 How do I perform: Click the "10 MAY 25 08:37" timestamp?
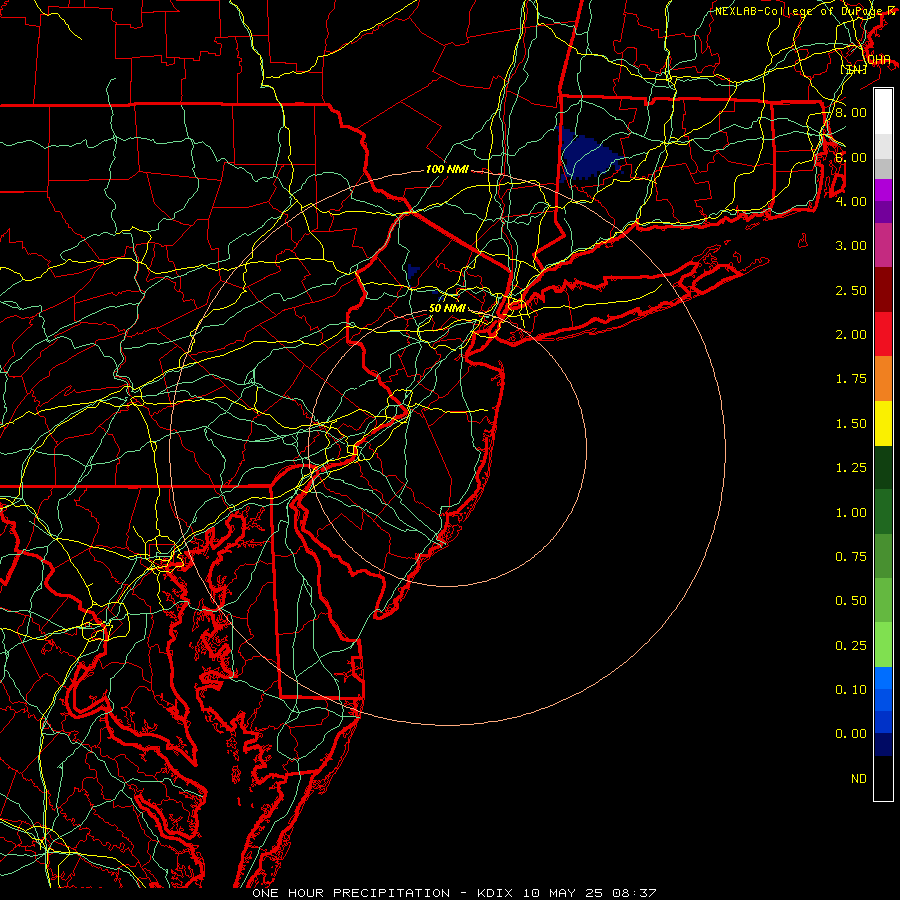(589, 893)
